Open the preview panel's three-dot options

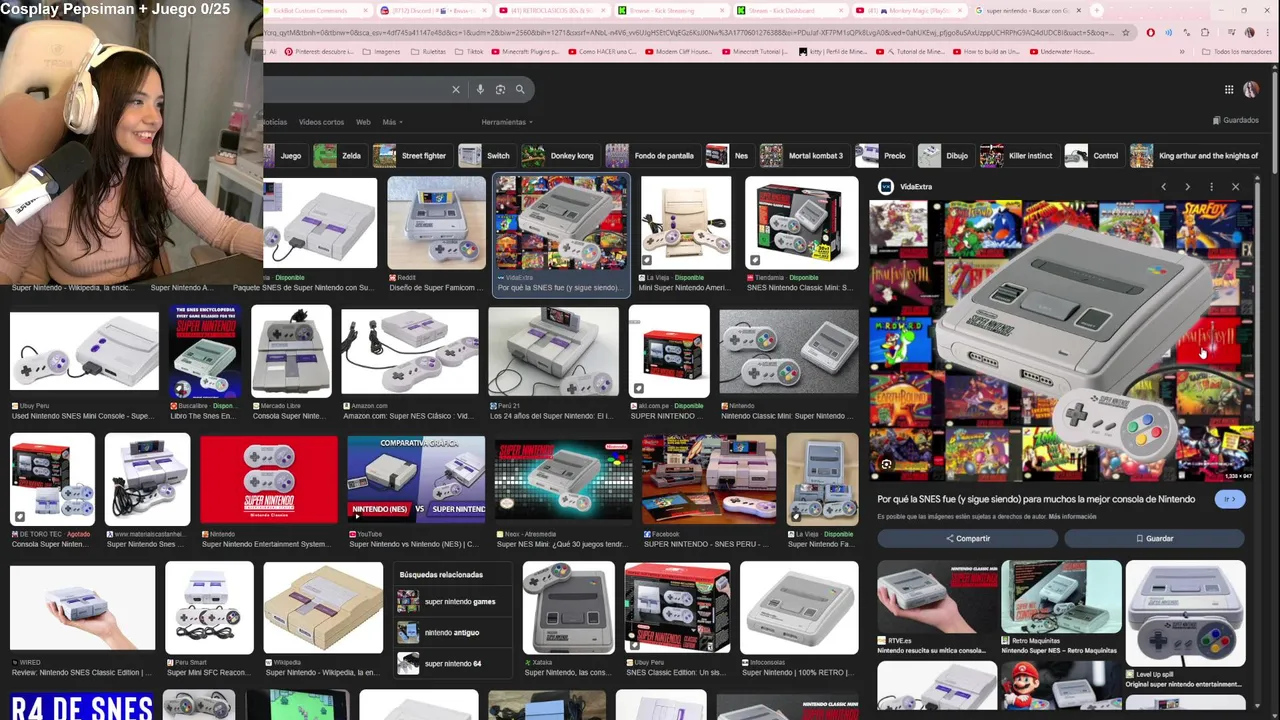1211,187
